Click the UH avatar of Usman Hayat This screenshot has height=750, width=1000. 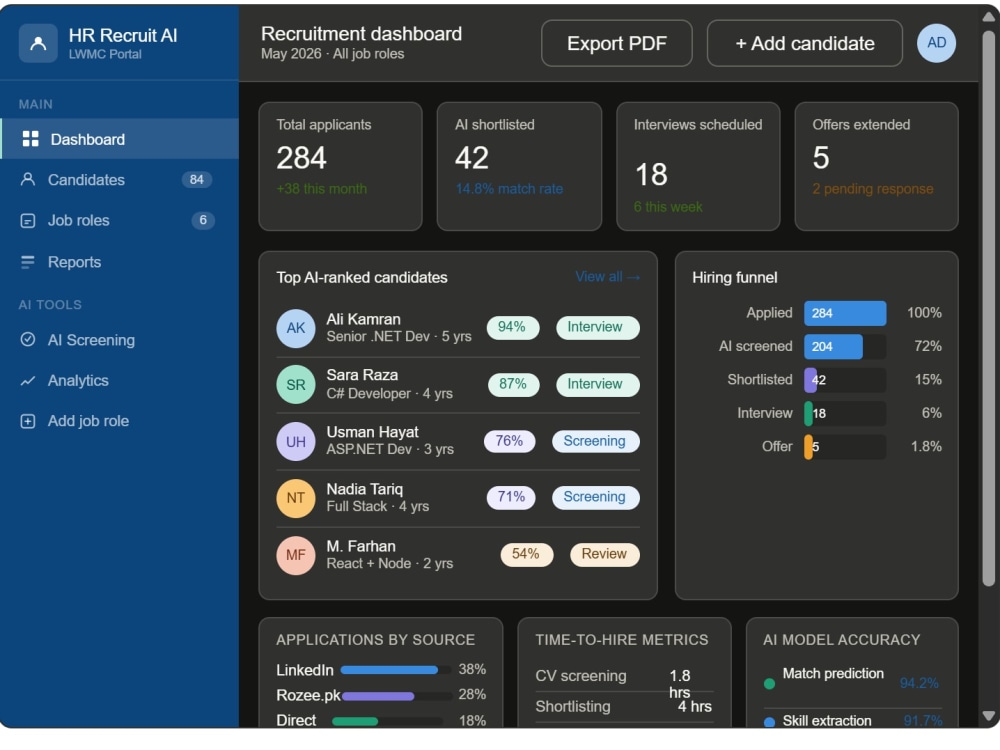coord(295,441)
